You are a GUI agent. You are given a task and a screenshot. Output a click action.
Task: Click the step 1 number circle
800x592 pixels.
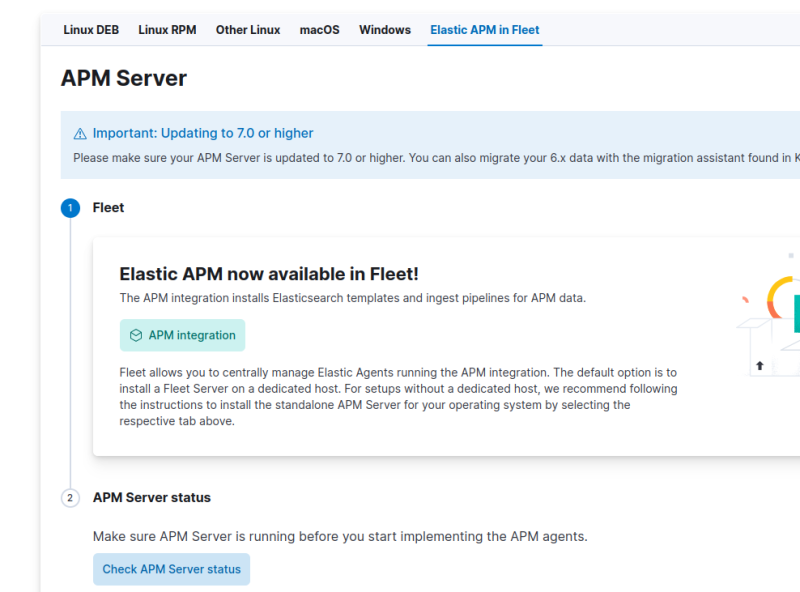(x=70, y=208)
